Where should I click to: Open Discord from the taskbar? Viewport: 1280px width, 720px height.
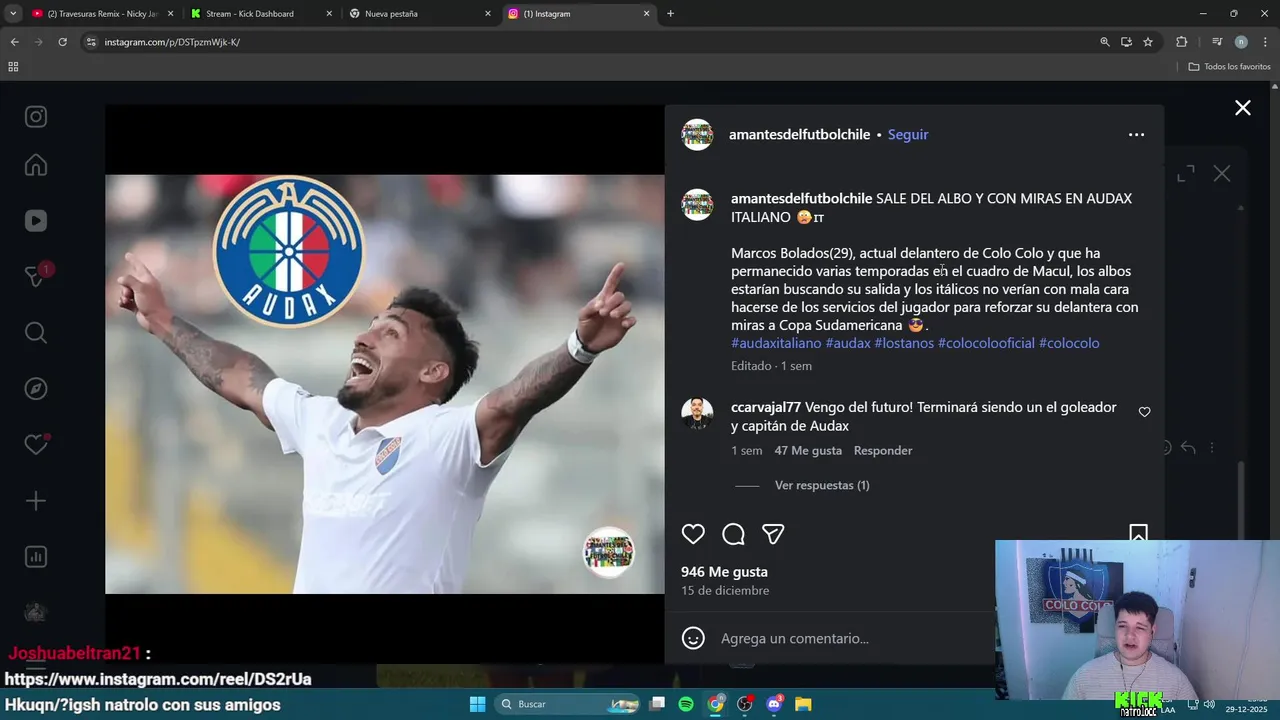(774, 704)
